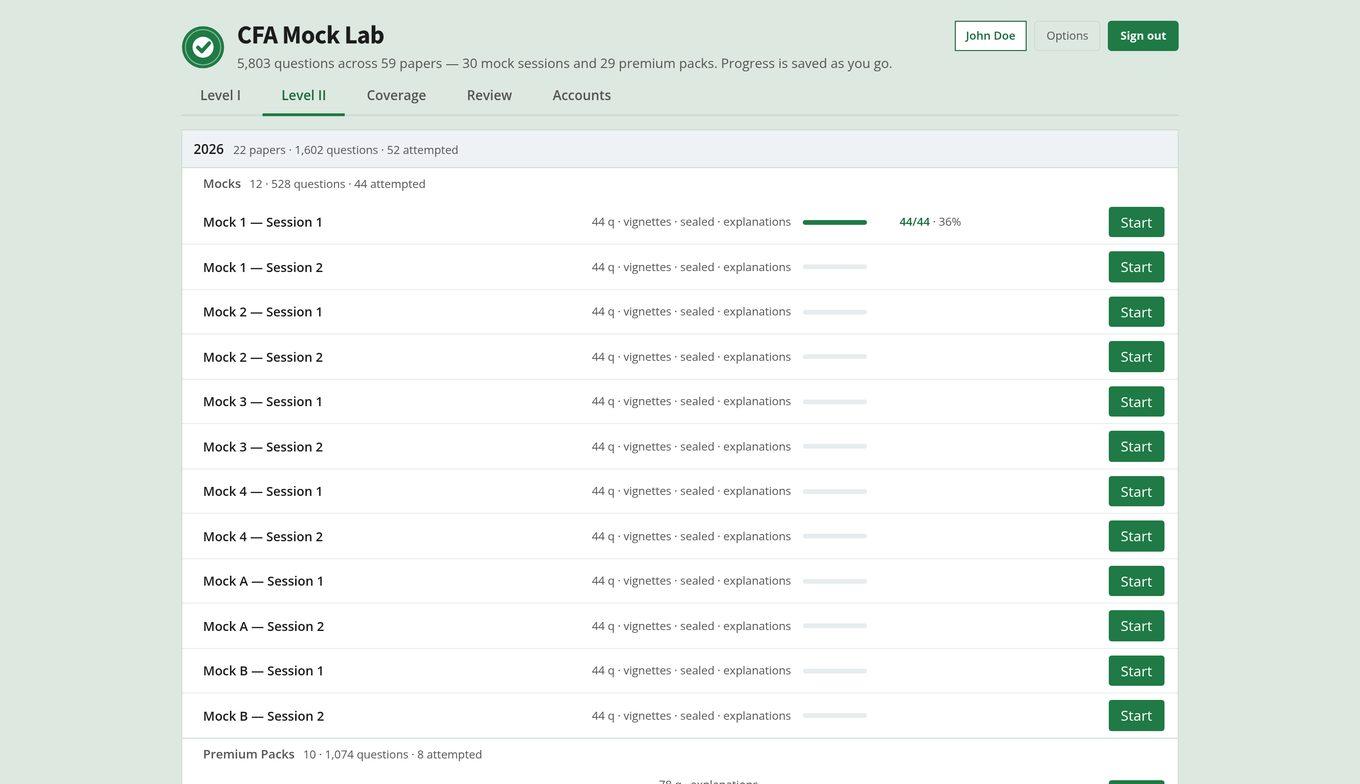Start Mock 4 — Session 2
The height and width of the screenshot is (784, 1360).
pyautogui.click(x=1136, y=536)
